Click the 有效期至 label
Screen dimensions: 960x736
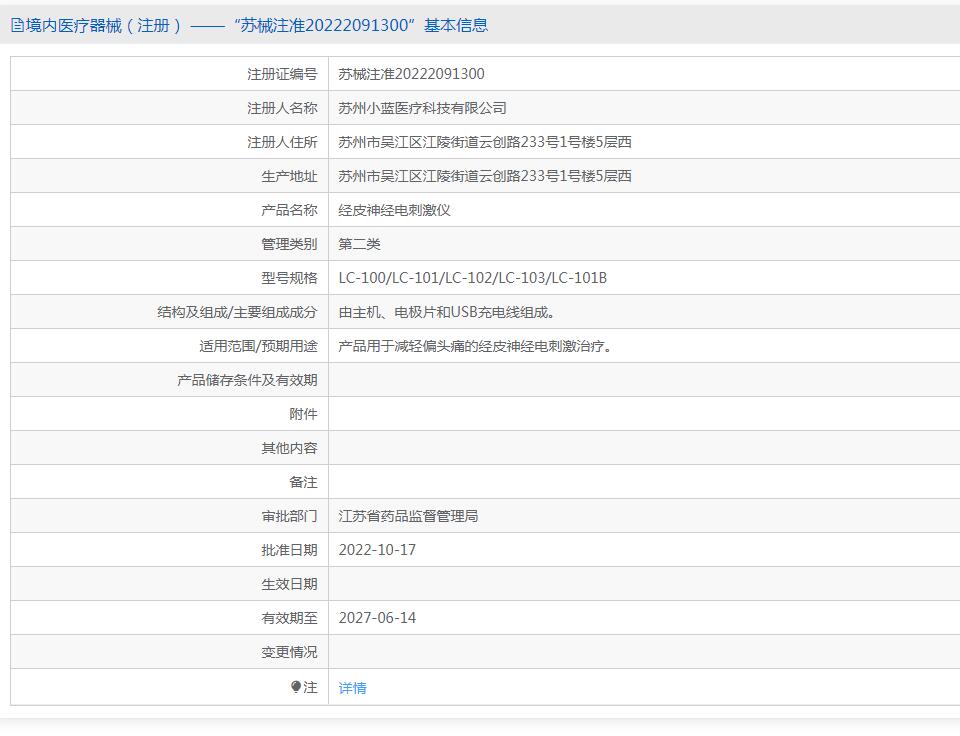[x=290, y=618]
